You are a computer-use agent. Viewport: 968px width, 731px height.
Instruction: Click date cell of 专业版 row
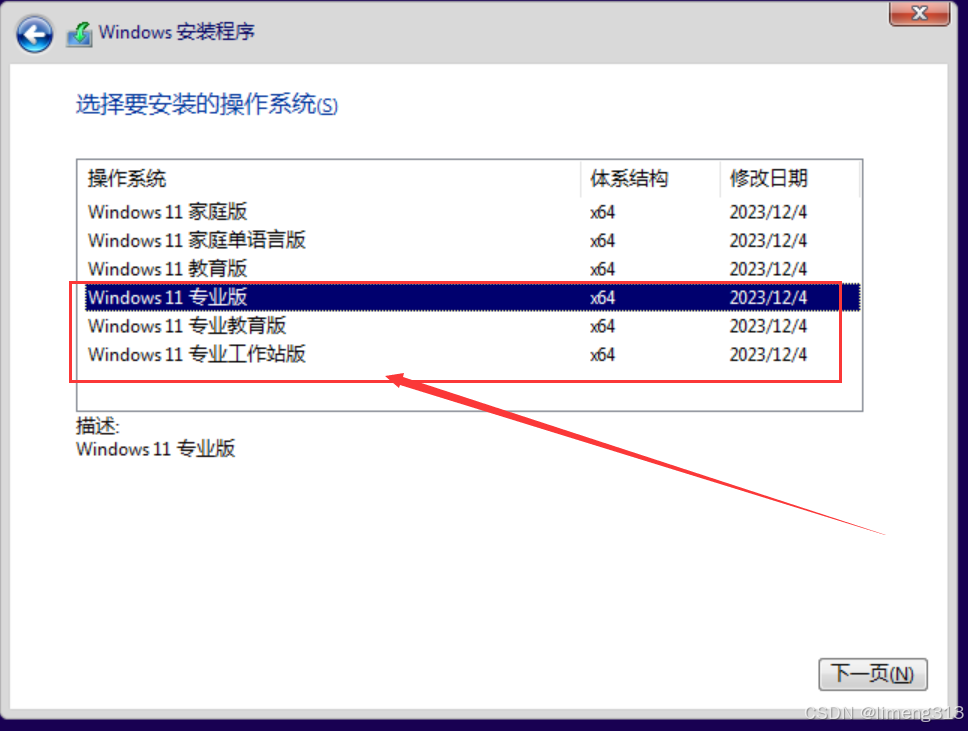[x=768, y=298]
